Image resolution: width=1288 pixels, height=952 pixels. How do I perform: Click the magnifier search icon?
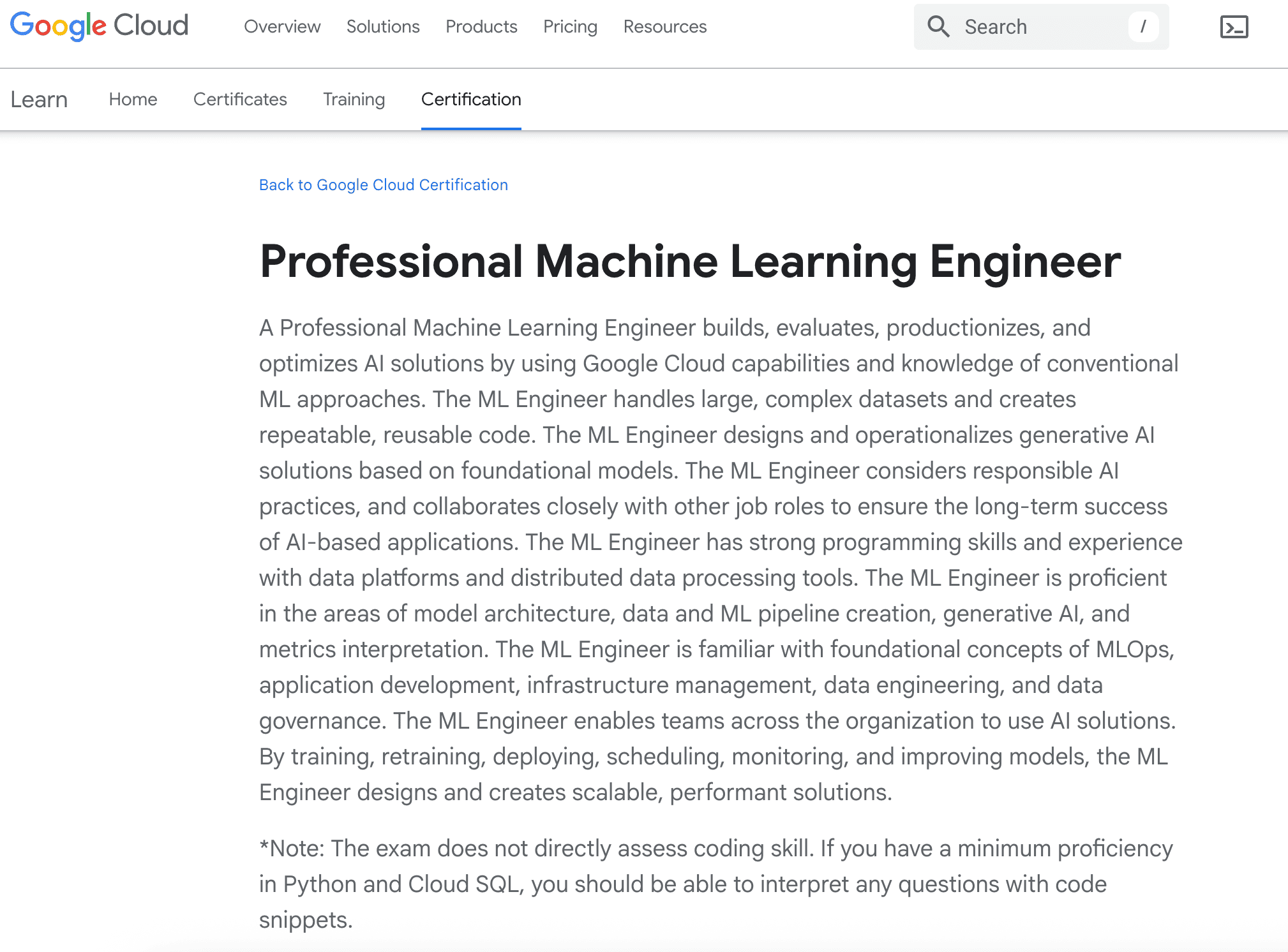(938, 26)
